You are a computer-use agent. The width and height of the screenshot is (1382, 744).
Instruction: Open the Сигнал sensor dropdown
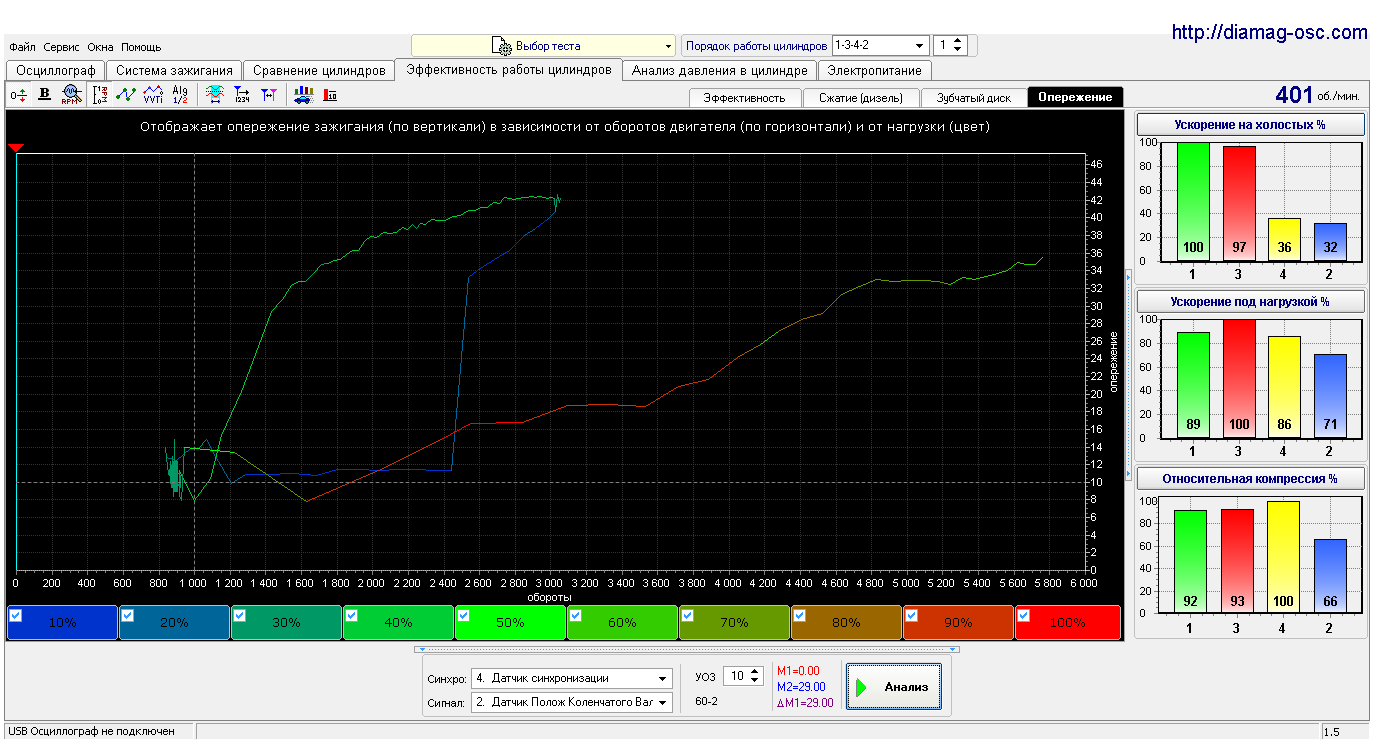click(572, 702)
